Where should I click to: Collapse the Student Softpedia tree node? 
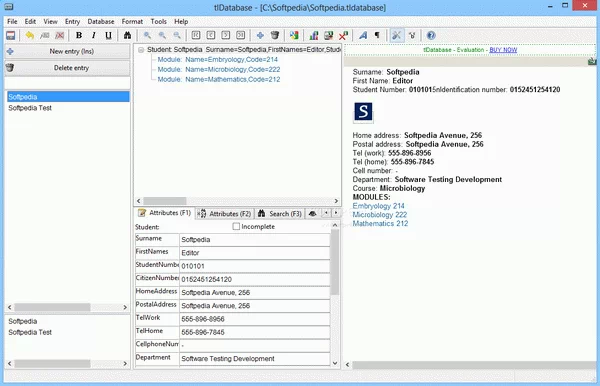pos(141,50)
